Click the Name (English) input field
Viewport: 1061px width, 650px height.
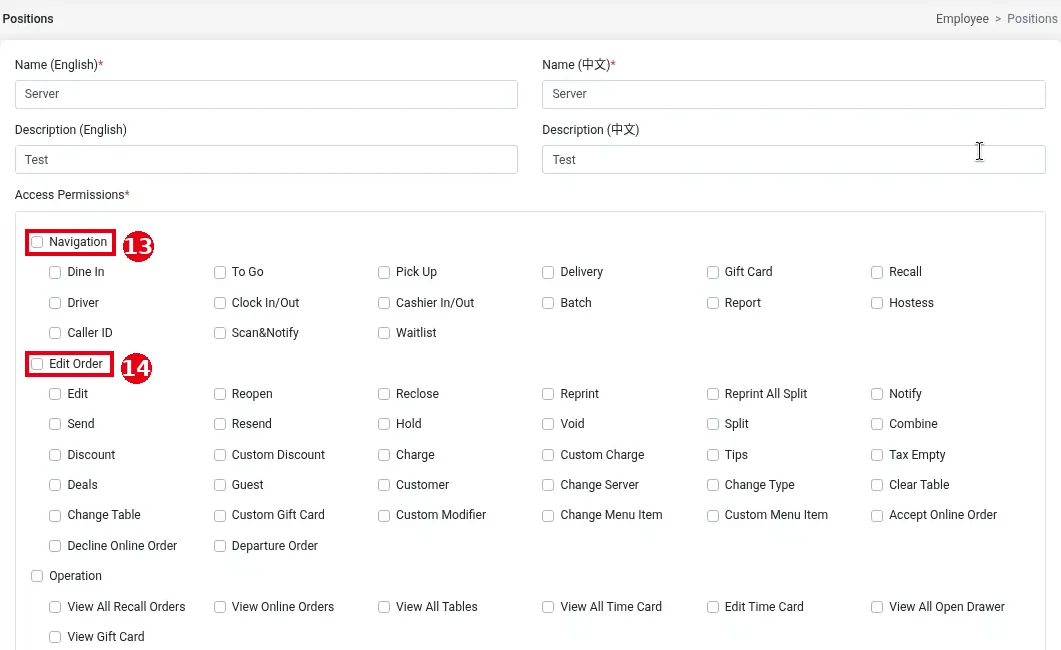(266, 94)
